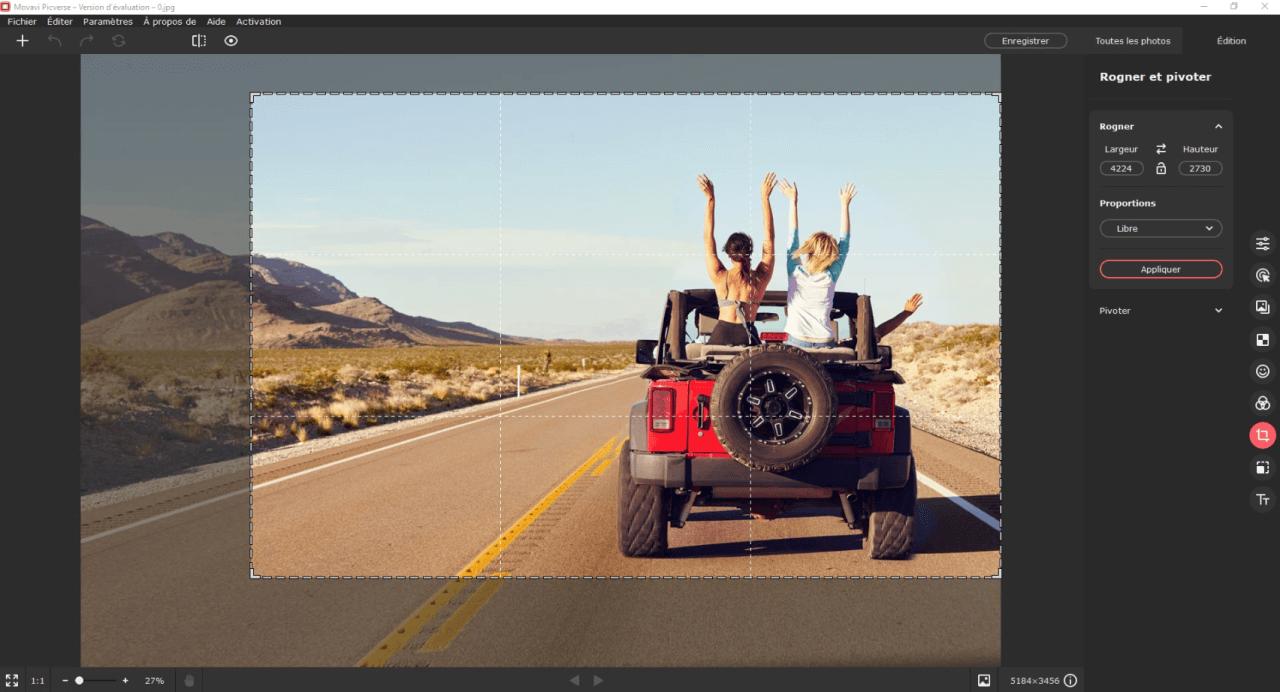Edit the Largeur value field showing 4224
The image size is (1280, 692).
point(1121,168)
